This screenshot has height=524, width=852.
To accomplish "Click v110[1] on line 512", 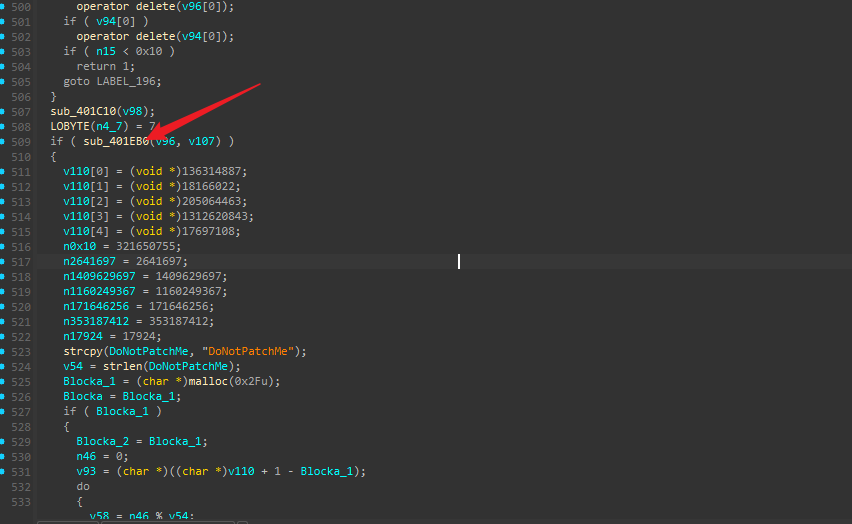I will (x=86, y=186).
